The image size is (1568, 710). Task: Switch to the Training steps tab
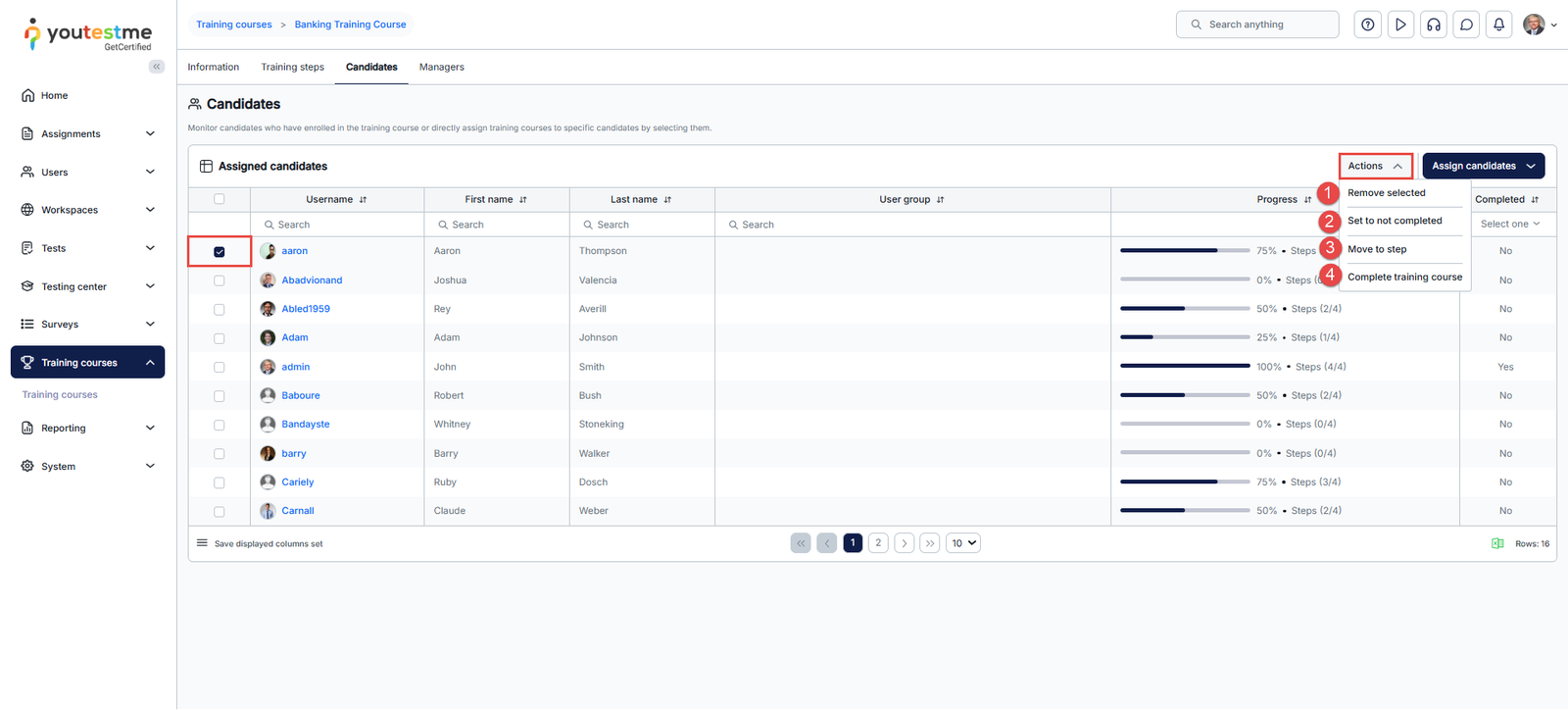click(x=292, y=67)
